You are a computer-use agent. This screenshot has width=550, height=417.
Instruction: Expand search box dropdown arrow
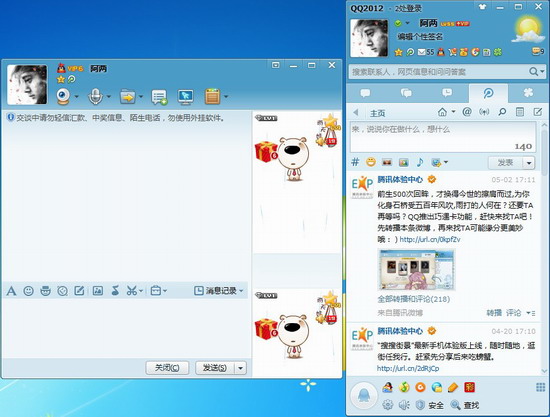coord(543,72)
